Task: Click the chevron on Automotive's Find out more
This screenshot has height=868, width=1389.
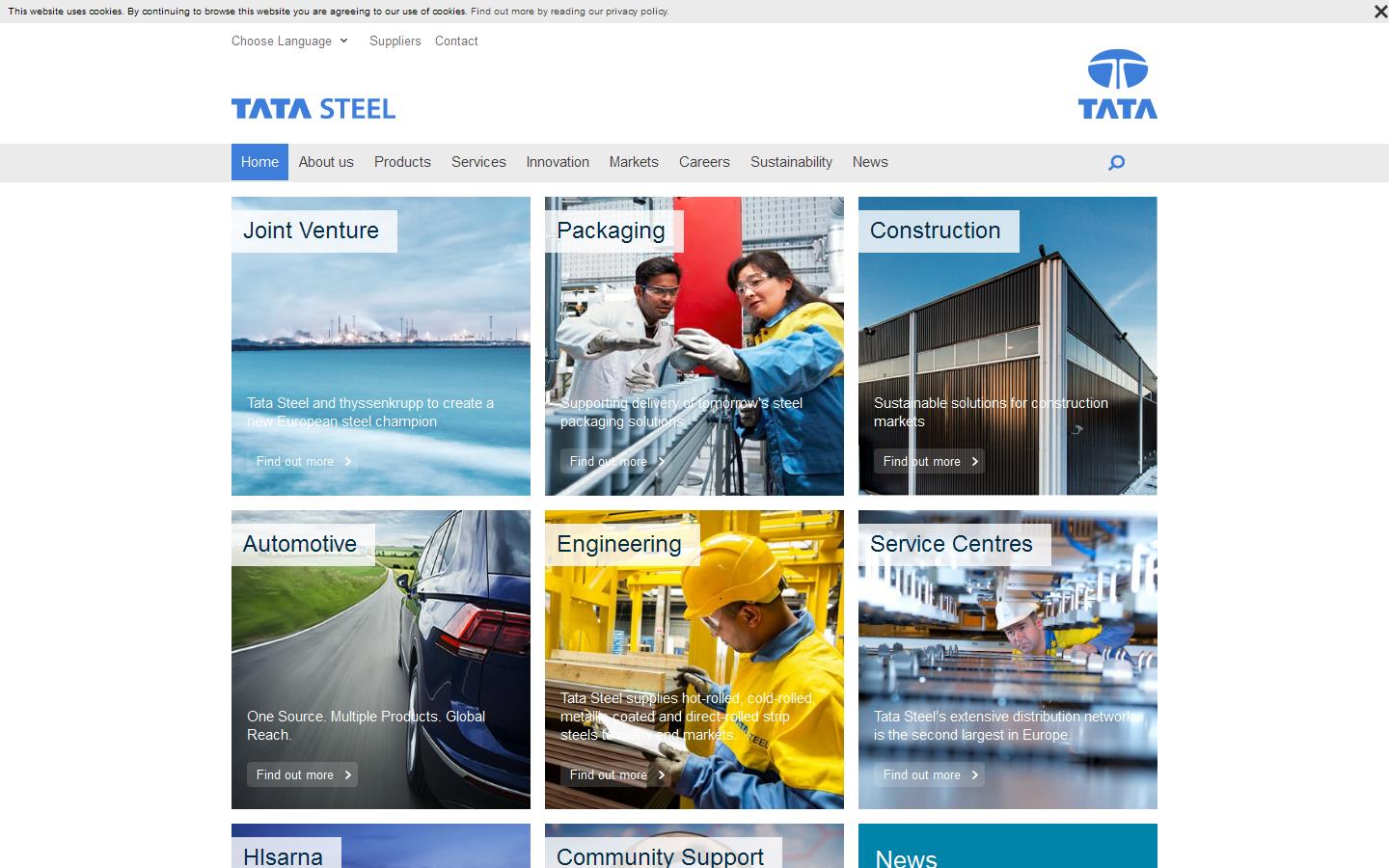Action: tap(348, 774)
